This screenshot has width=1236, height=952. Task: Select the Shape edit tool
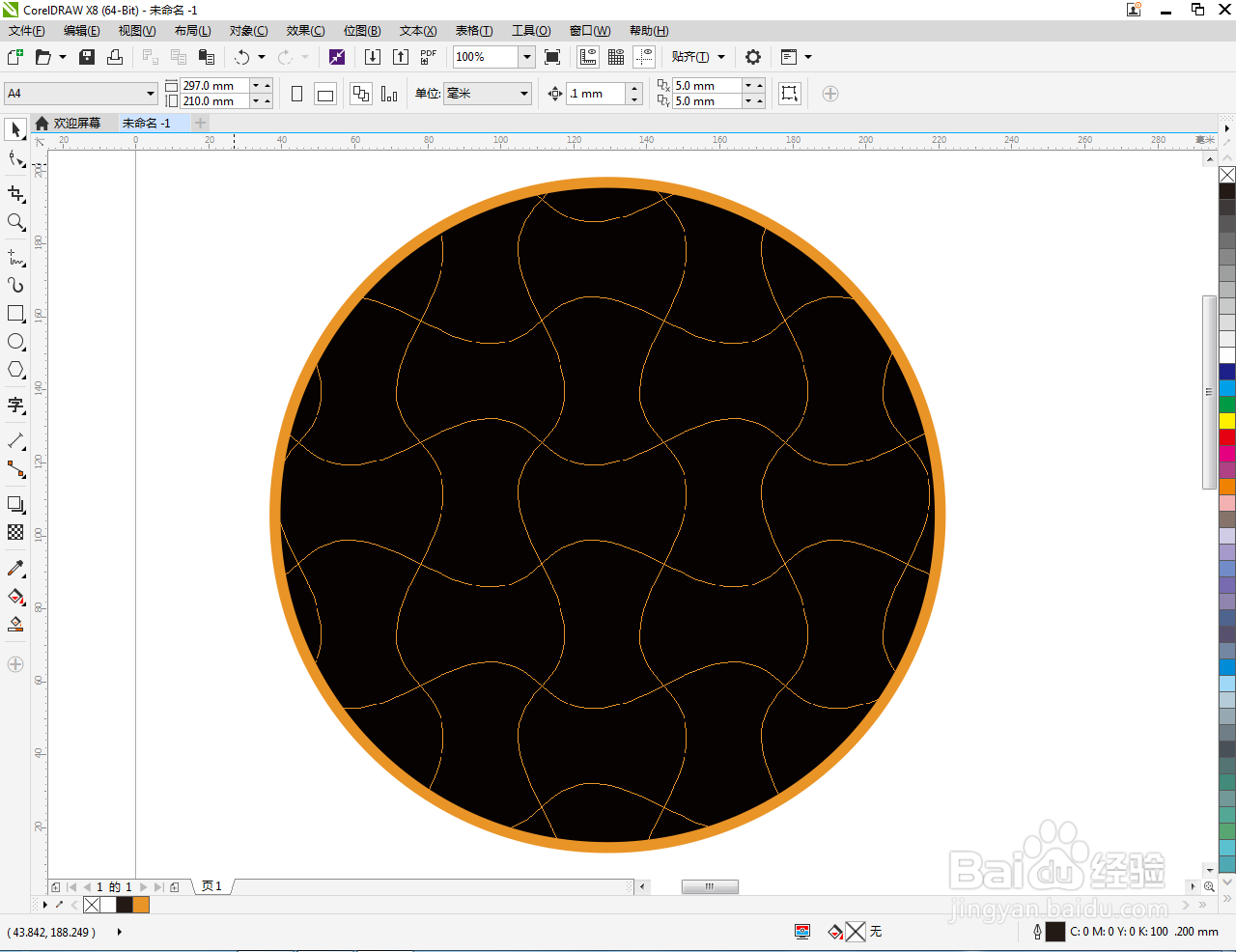click(x=15, y=159)
